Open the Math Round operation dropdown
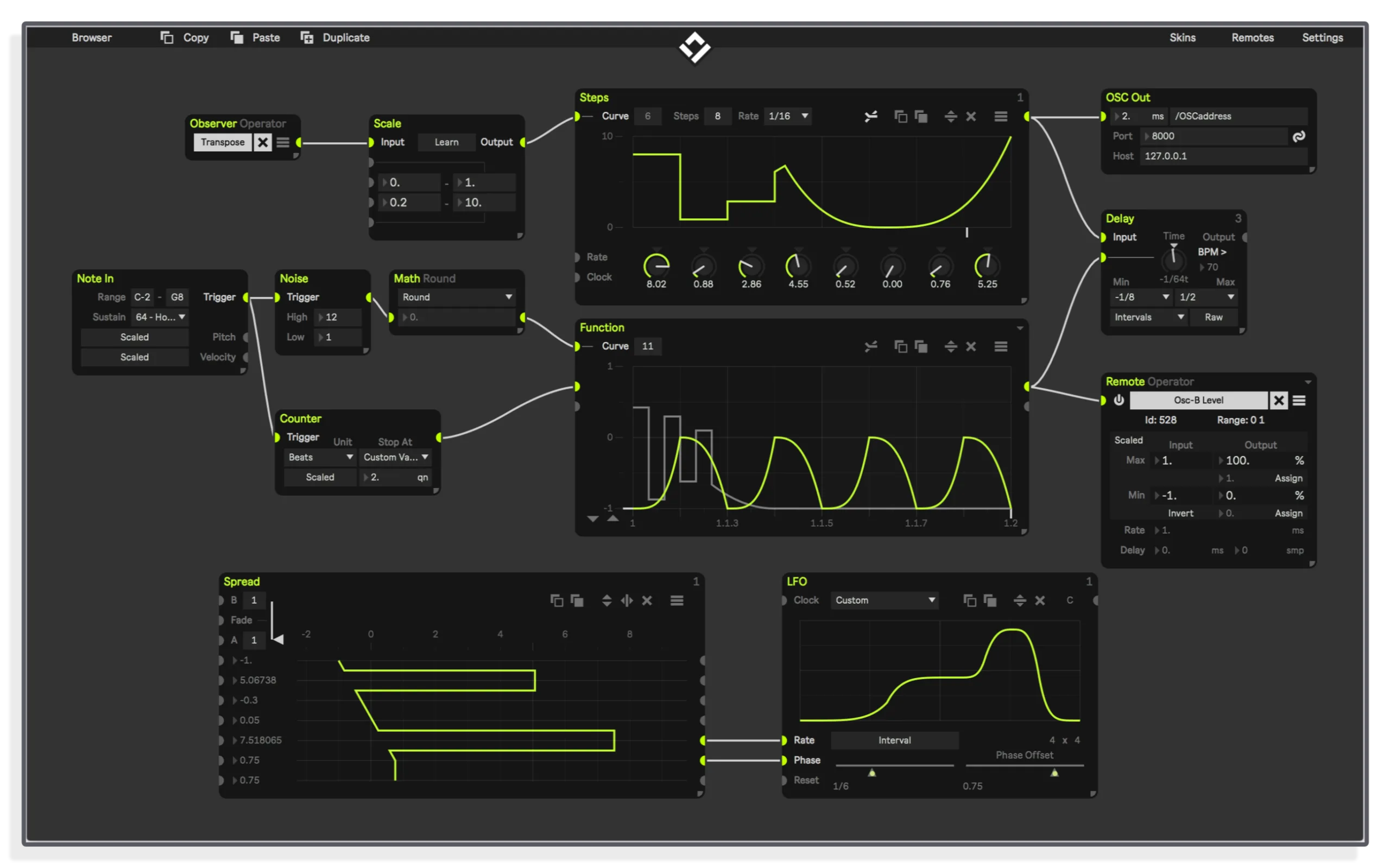1390x868 pixels. coord(457,297)
